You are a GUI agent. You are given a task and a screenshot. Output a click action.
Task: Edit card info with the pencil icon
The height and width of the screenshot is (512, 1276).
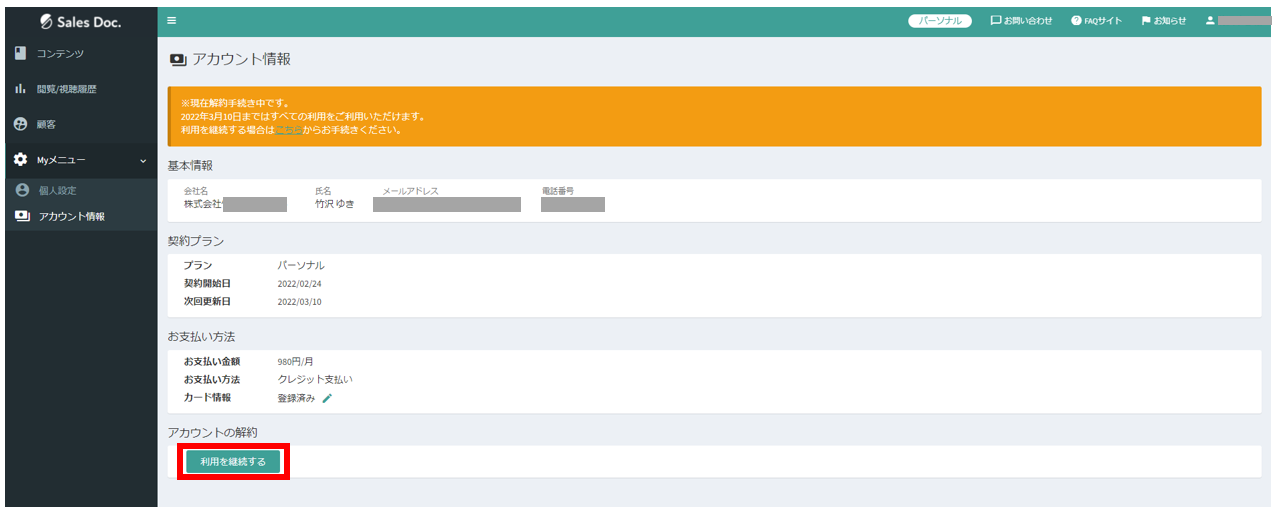pyautogui.click(x=327, y=398)
